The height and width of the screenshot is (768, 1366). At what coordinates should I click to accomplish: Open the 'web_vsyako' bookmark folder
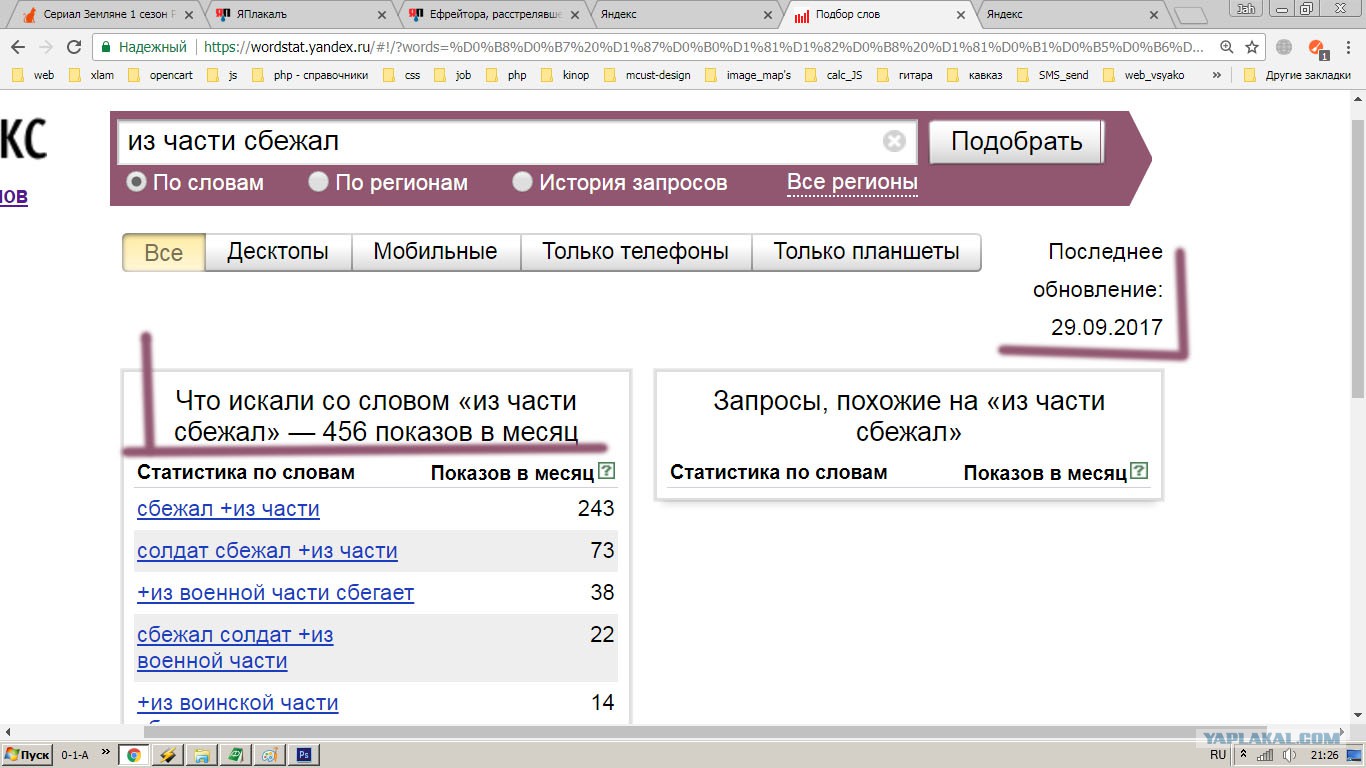tap(1144, 75)
